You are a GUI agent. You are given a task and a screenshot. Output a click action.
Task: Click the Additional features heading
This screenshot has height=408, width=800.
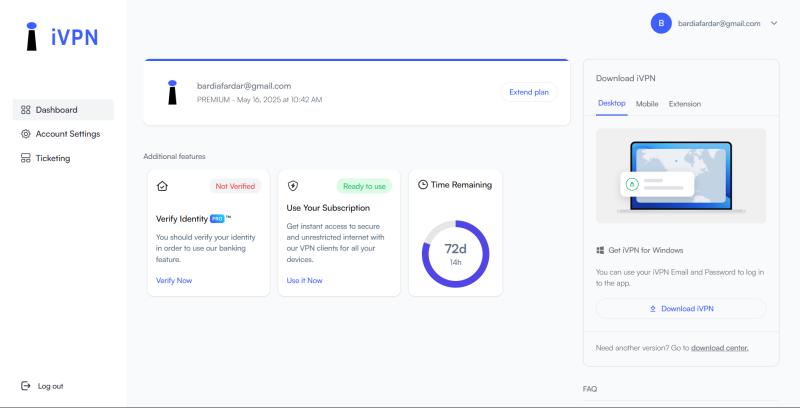[174, 157]
